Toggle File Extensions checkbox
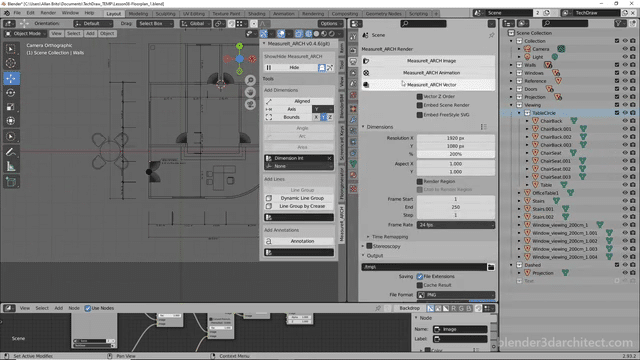Image resolution: width=640 pixels, height=360 pixels. tap(420, 276)
